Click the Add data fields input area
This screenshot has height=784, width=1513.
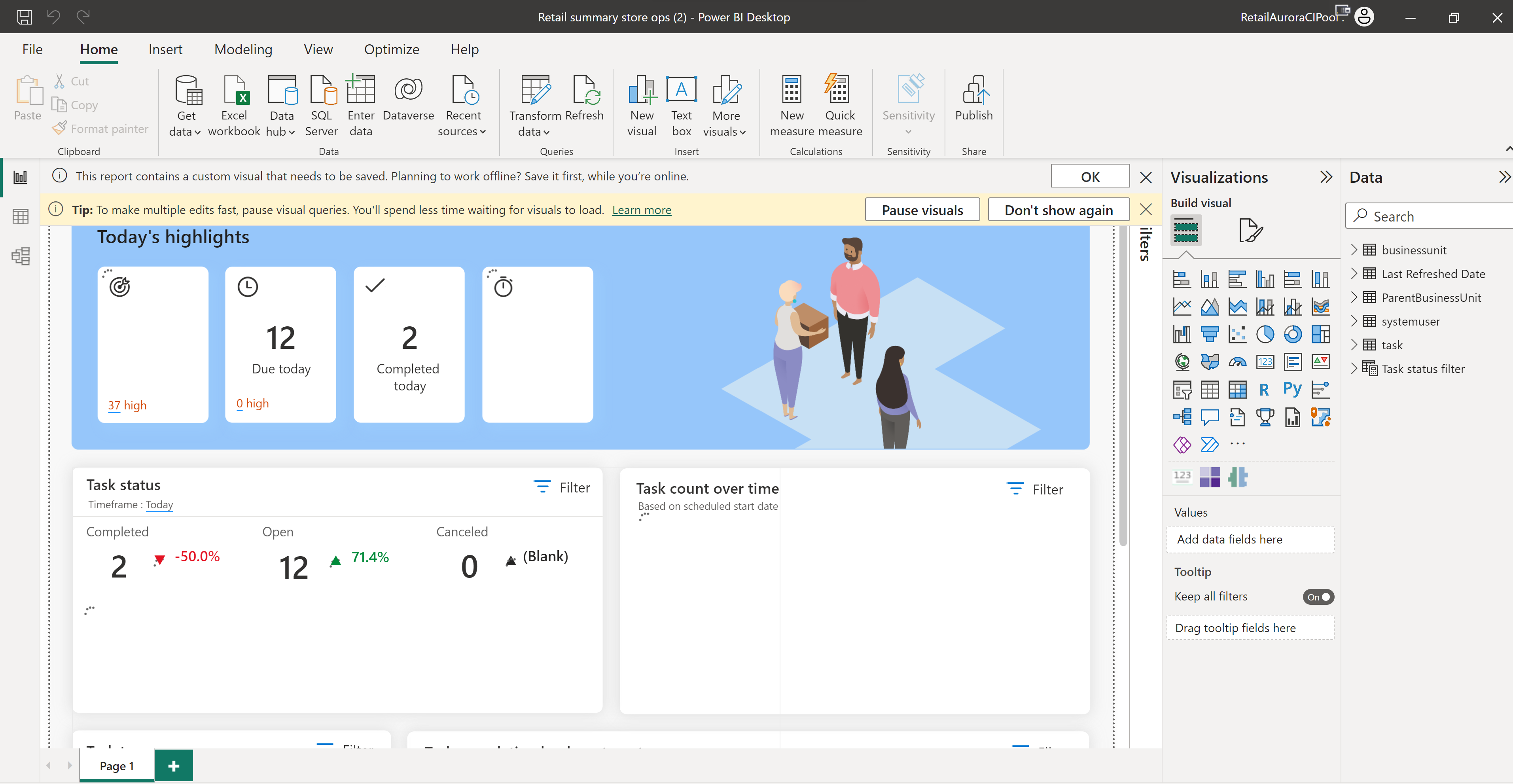(1252, 539)
